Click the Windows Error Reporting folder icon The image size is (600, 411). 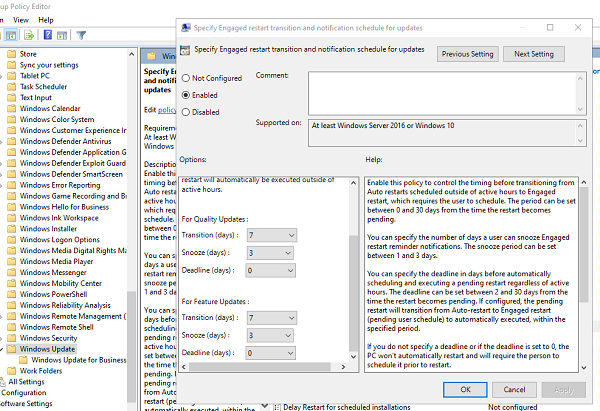[12, 185]
